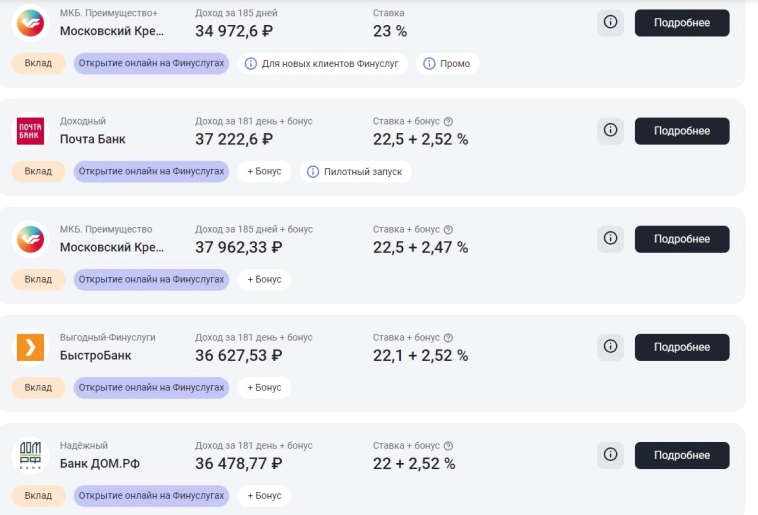This screenshot has width=758, height=515.
Task: Click Банк ДОМ.РФ logo
Action: 30,455
